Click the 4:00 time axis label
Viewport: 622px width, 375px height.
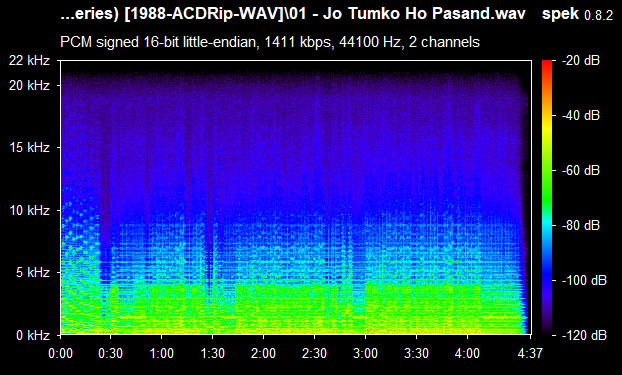point(467,353)
